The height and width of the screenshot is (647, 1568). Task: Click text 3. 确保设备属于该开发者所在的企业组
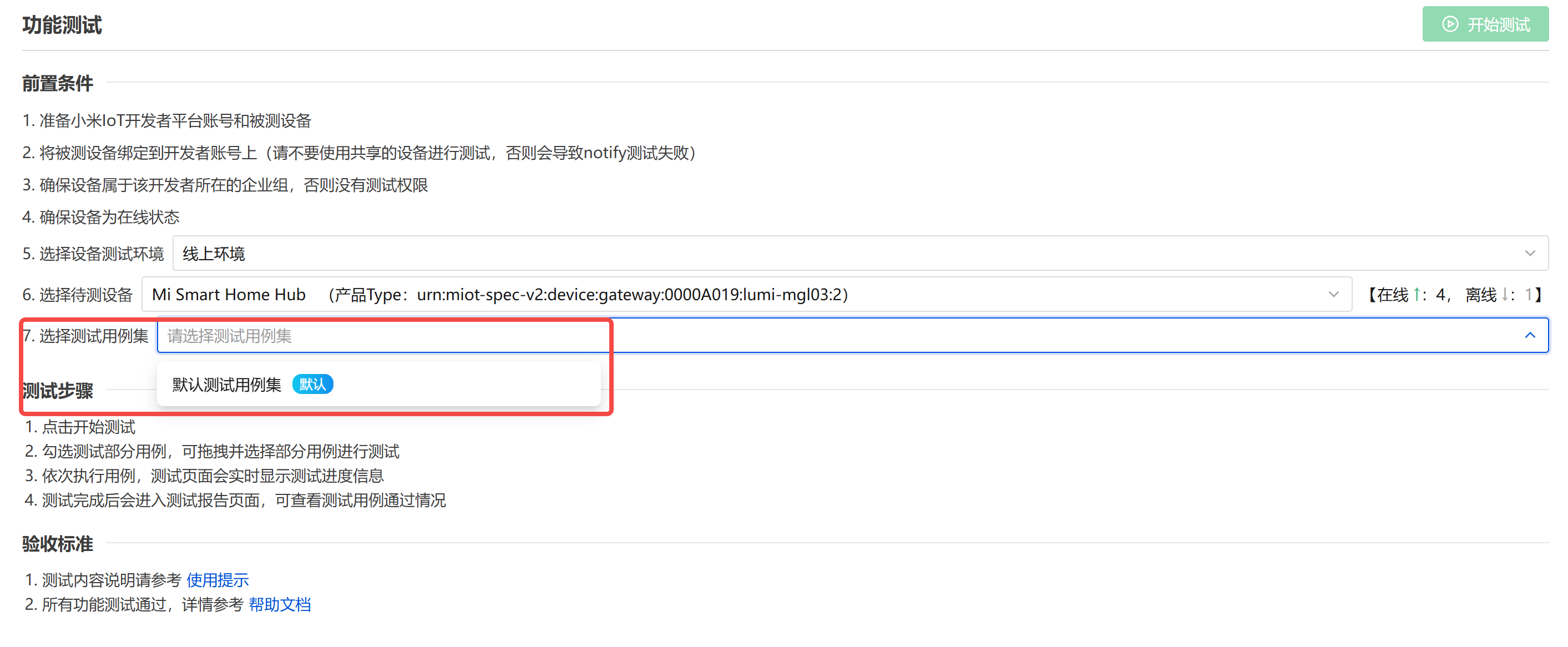point(225,185)
